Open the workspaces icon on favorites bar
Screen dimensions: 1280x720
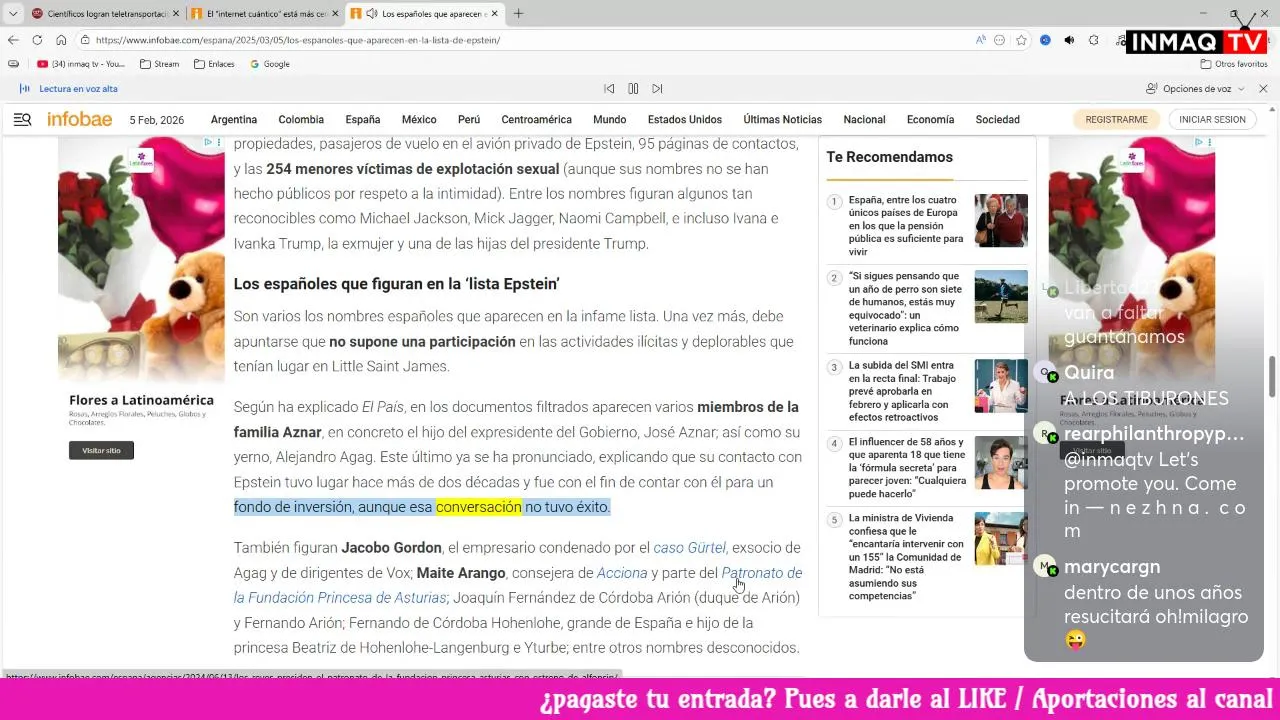pyautogui.click(x=13, y=64)
